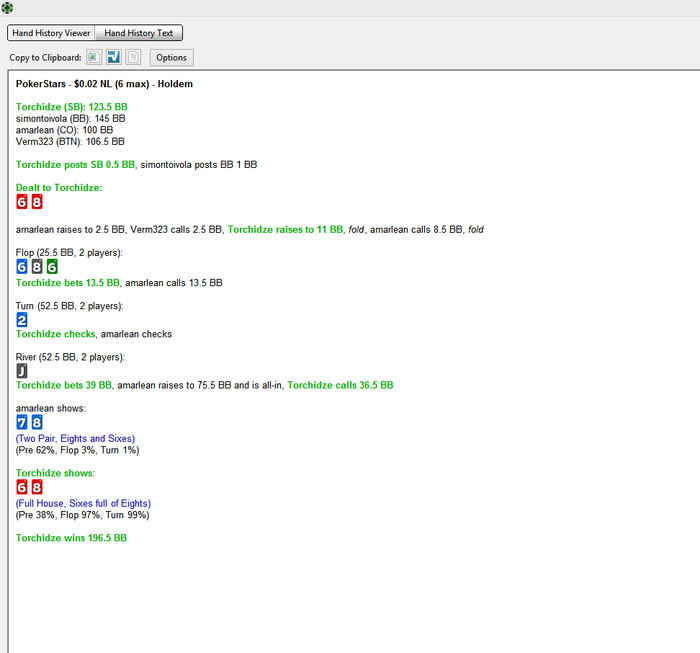Click the blue 2 turn card
Screen dimensions: 700x653
[21, 320]
